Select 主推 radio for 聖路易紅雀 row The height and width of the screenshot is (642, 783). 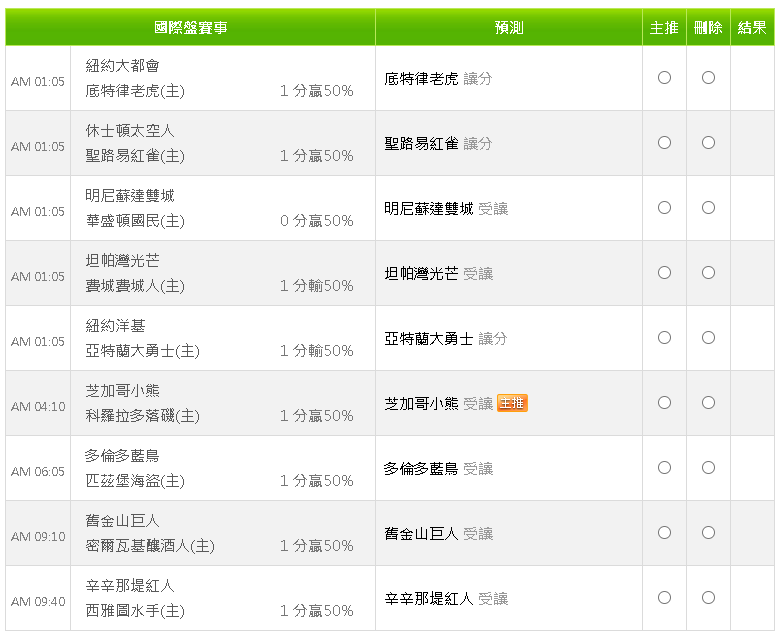click(664, 143)
